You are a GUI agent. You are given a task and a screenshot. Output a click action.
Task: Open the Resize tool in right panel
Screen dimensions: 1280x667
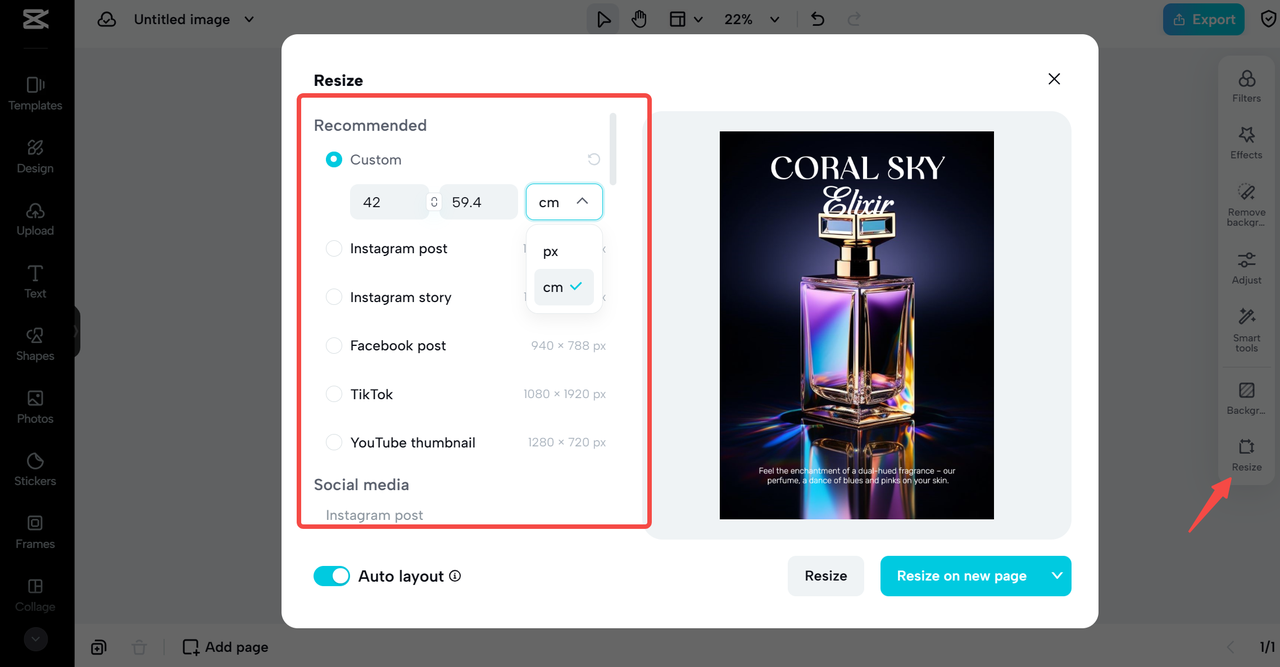(1246, 455)
